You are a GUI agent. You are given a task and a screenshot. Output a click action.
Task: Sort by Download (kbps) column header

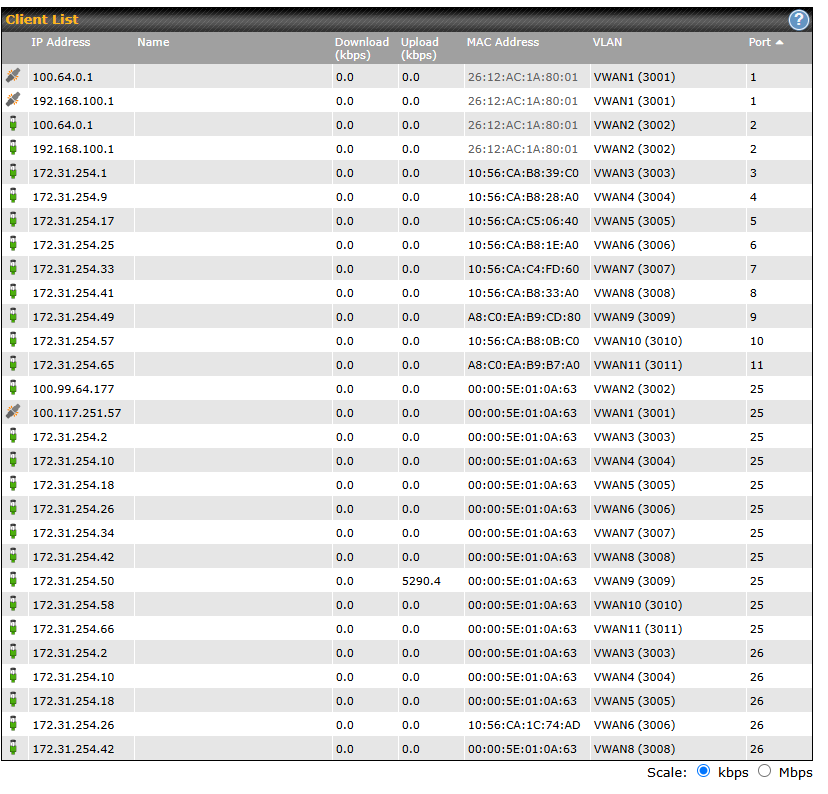pos(362,49)
